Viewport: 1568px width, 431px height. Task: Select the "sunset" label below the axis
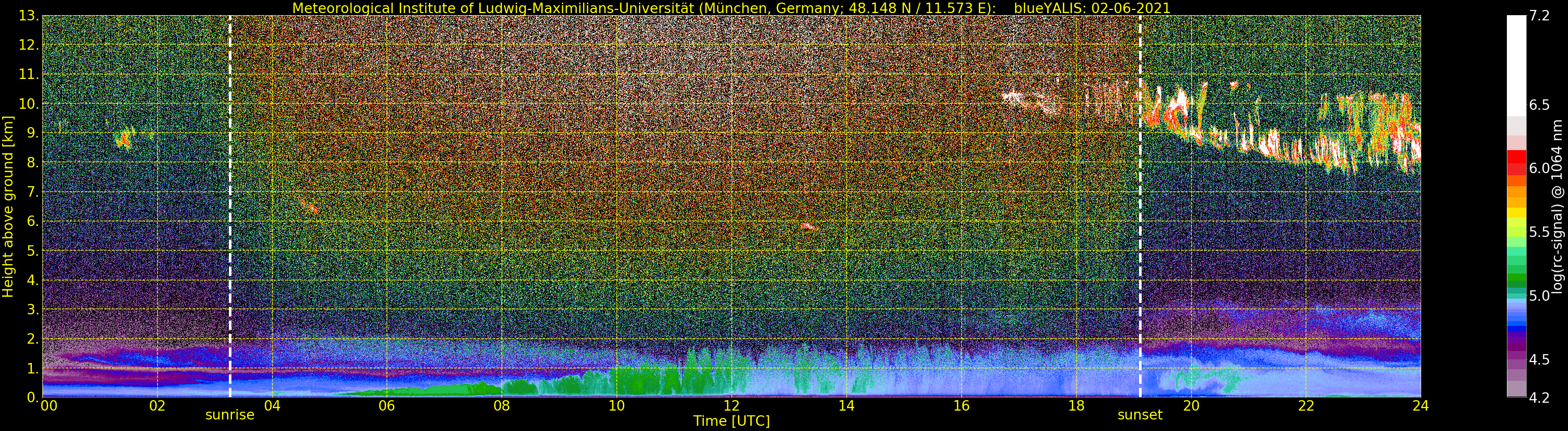point(1140,415)
